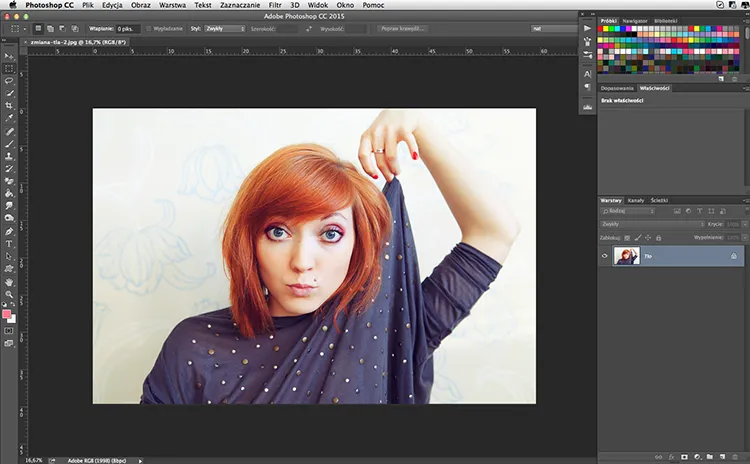
Task: Swap foreground and background colors
Action: (x=13, y=304)
